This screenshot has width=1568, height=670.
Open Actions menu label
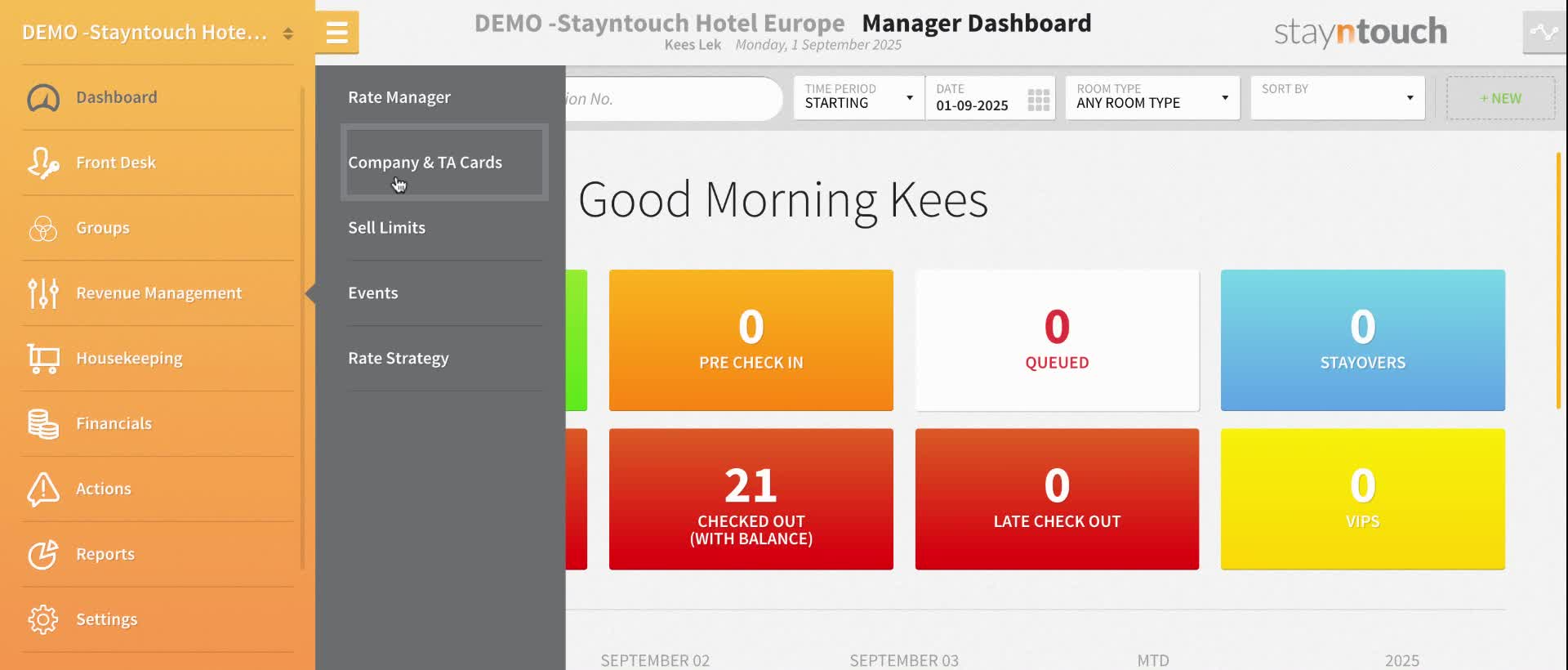click(x=104, y=489)
